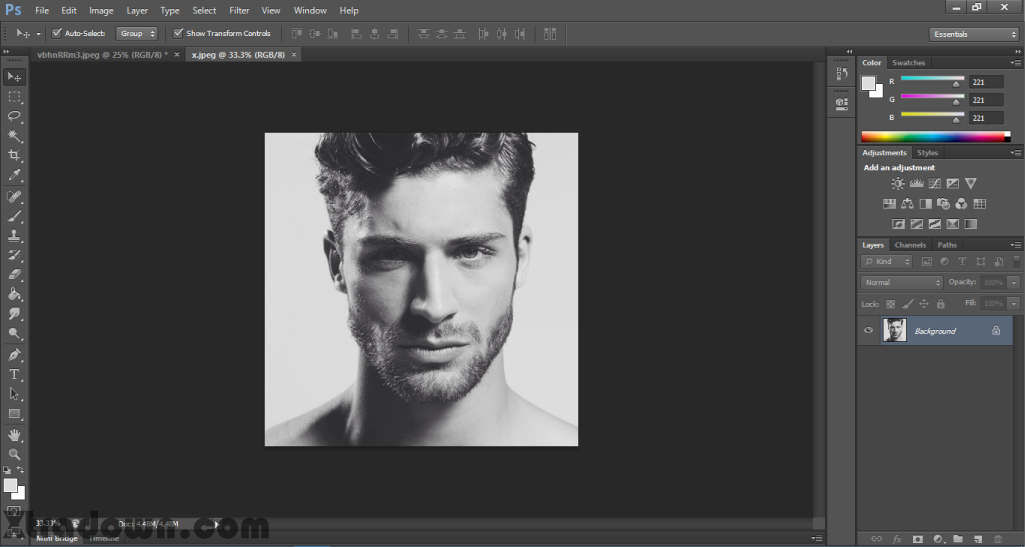Toggle lock transparent pixels
The image size is (1025, 547).
click(x=890, y=304)
